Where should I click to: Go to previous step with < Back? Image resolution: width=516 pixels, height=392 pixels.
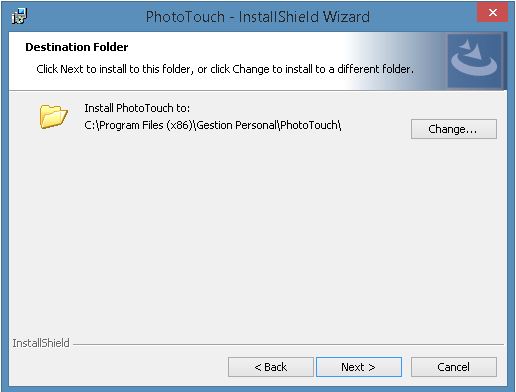(271, 367)
